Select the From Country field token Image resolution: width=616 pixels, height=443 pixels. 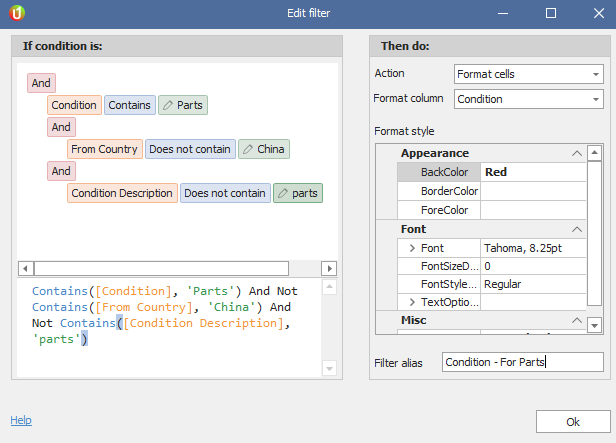click(104, 149)
